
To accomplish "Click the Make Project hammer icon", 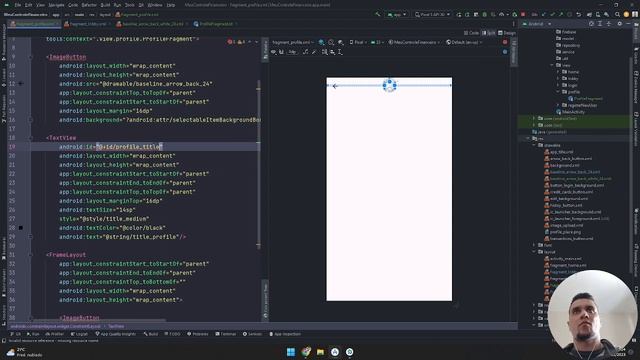I will [378, 14].
